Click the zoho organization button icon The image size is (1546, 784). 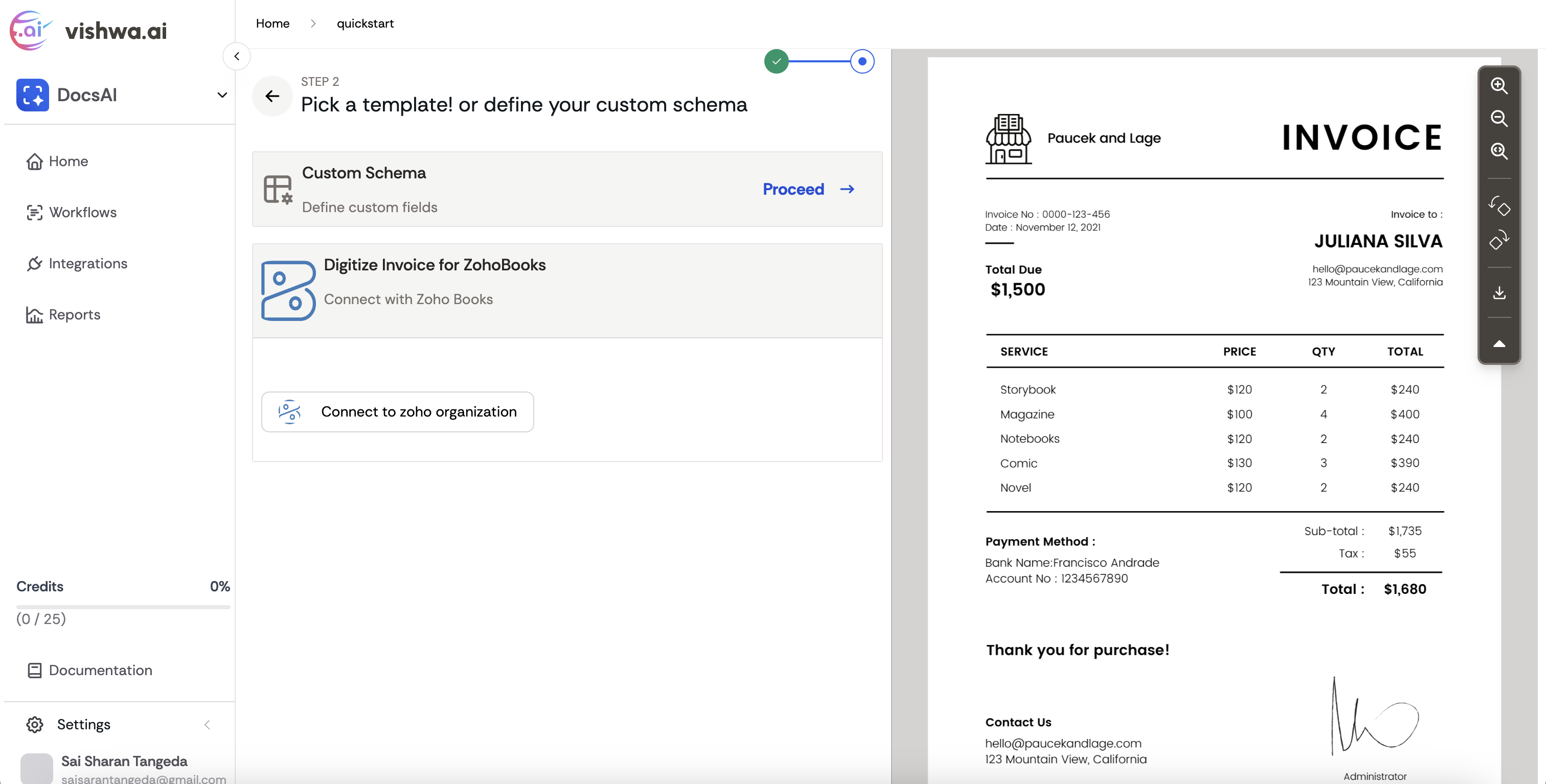click(x=289, y=411)
